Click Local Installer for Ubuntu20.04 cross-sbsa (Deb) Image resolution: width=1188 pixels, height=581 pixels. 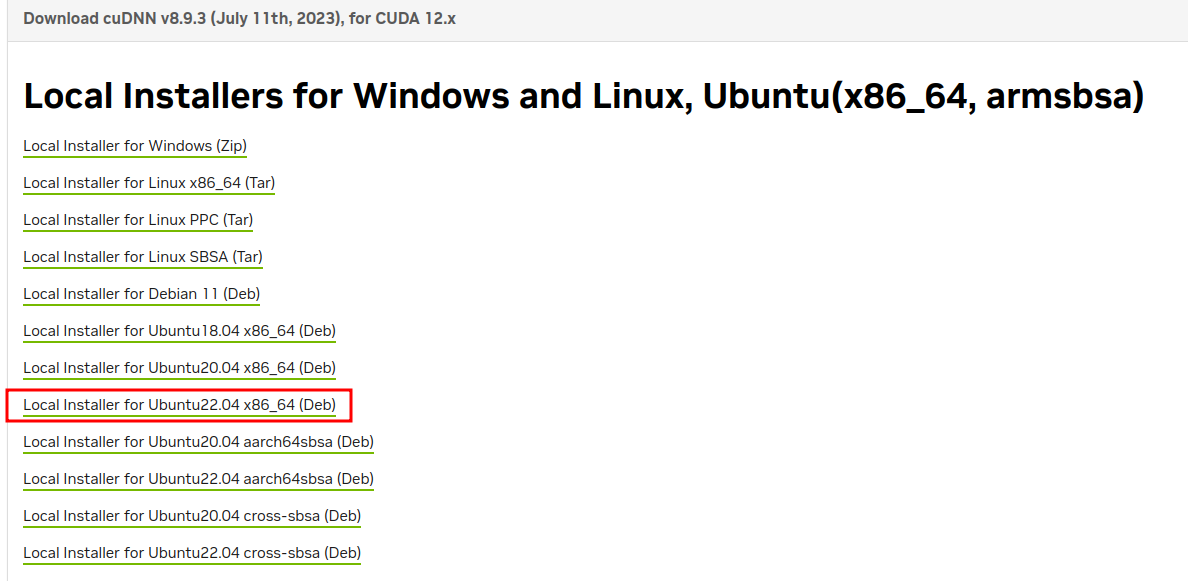[x=192, y=516]
